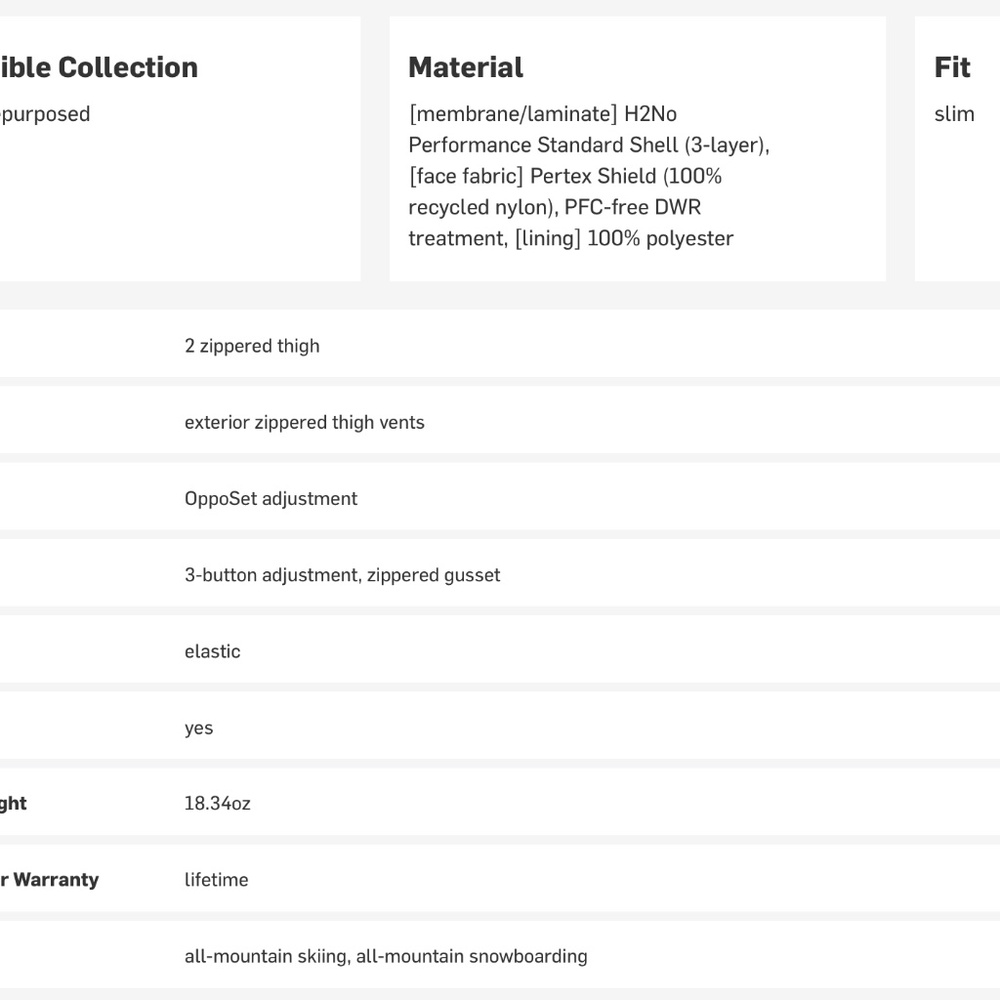1000x1000 pixels.
Task: Click the 'purposed' collection text
Action: pyautogui.click(x=45, y=115)
